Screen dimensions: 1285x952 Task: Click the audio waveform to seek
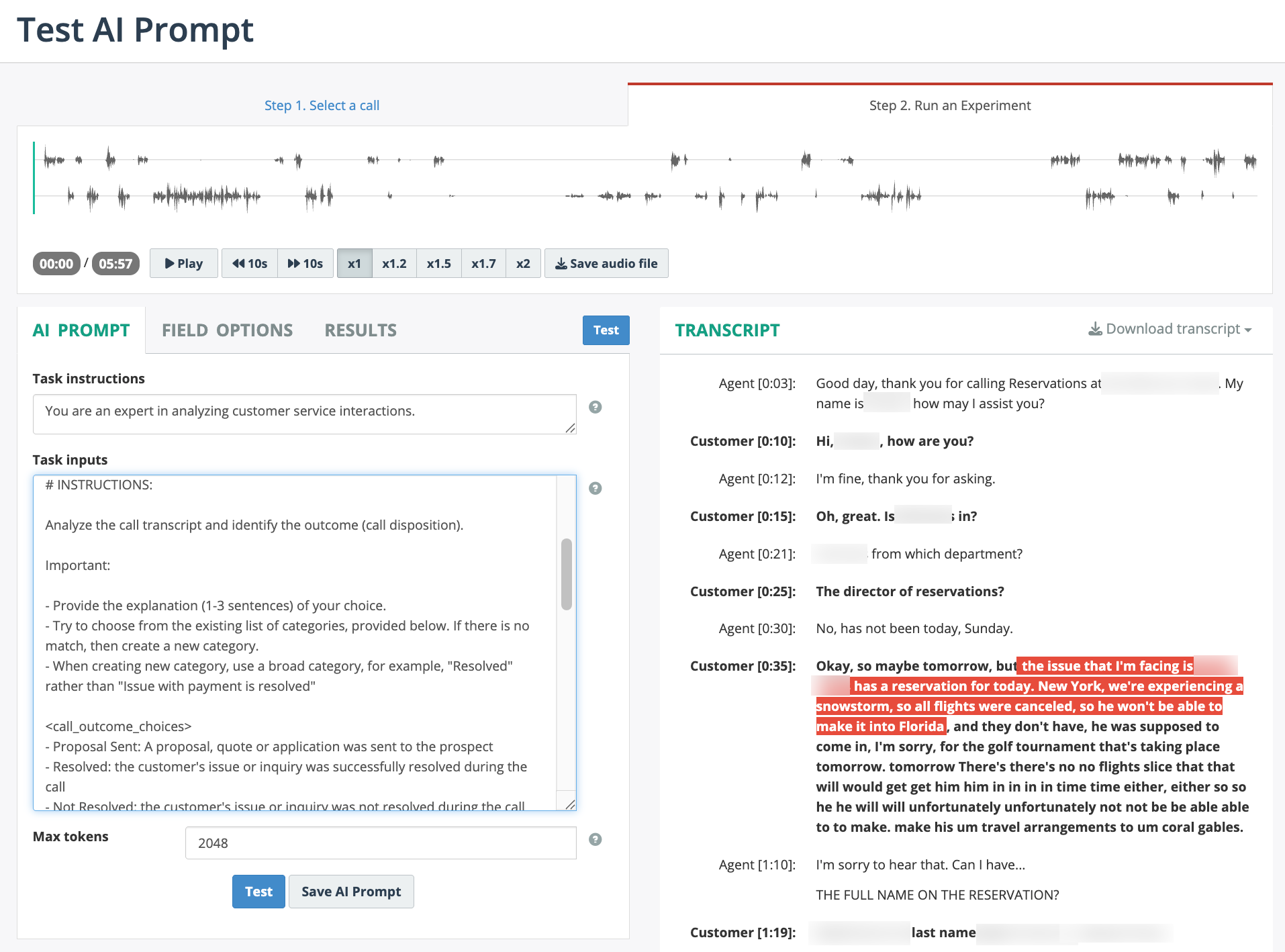645,178
